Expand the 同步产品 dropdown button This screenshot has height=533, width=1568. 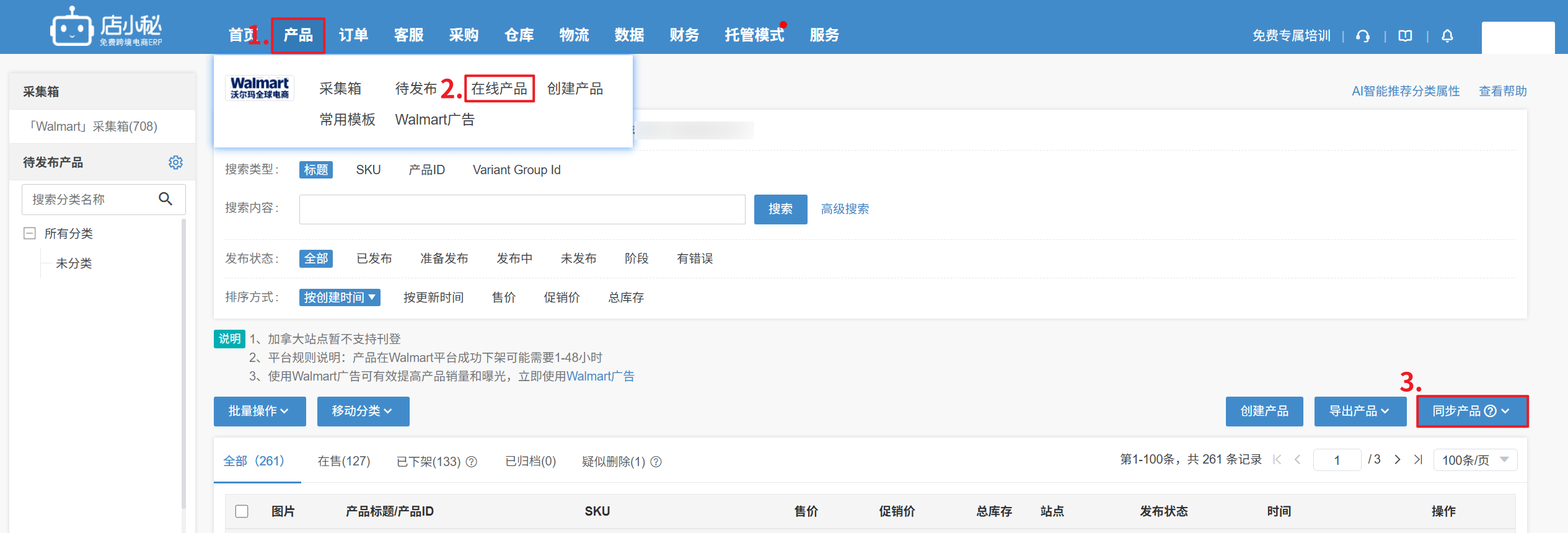(x=1472, y=412)
